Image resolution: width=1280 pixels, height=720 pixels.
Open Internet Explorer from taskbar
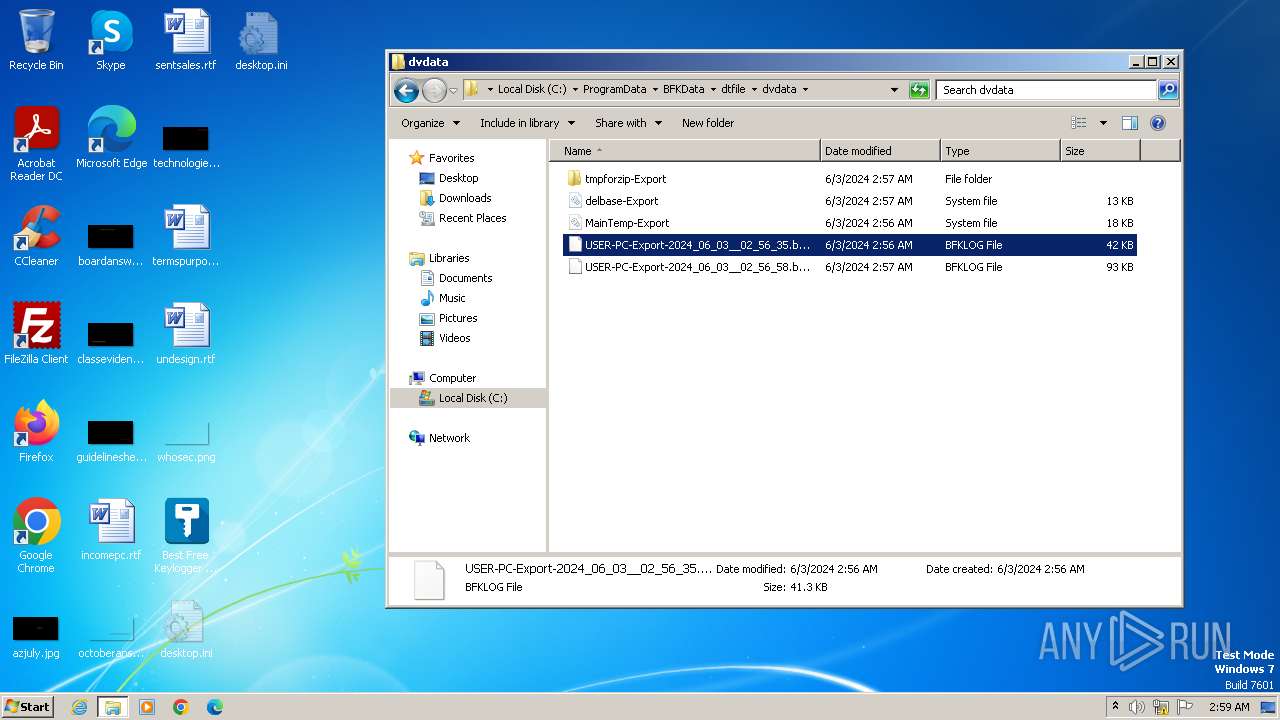point(79,707)
